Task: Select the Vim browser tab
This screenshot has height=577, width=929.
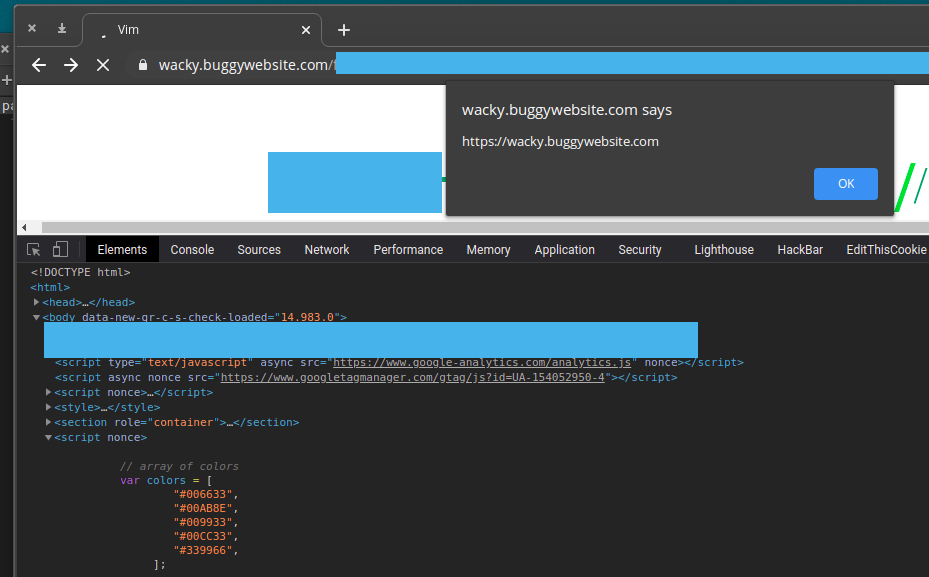Action: point(202,30)
